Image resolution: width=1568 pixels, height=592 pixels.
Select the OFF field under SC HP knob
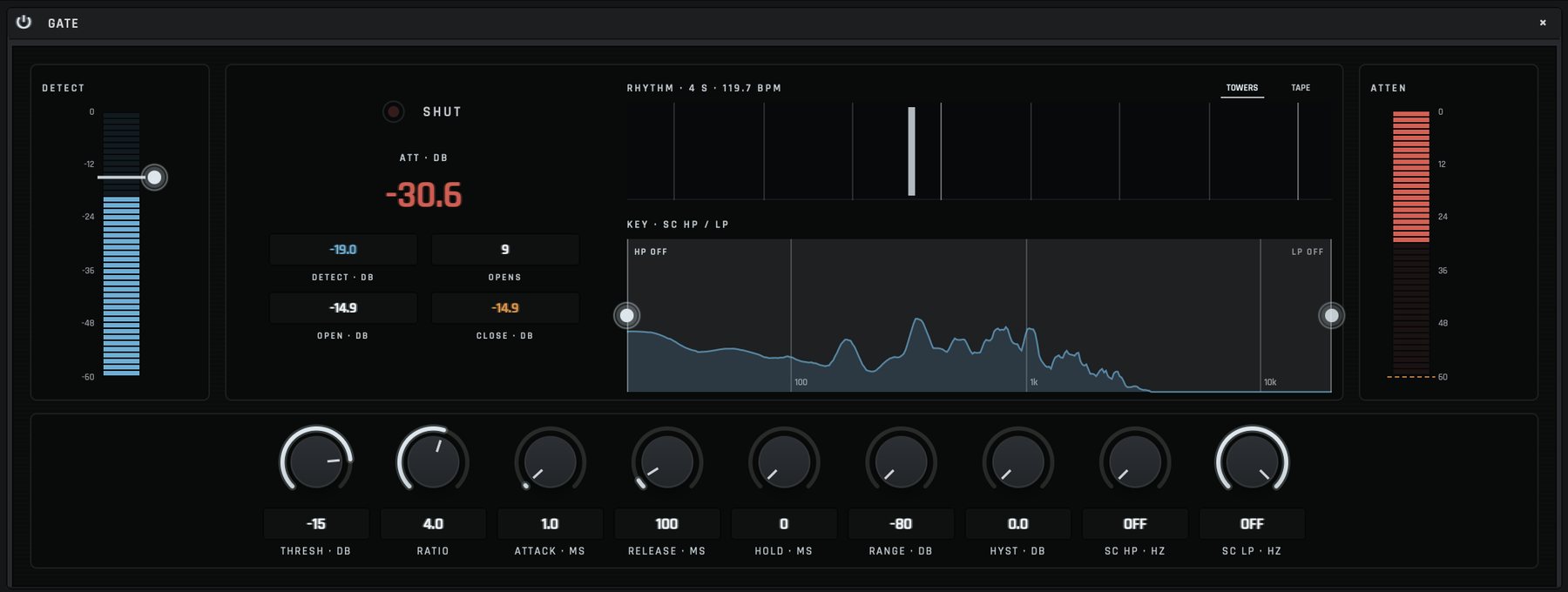coord(1135,524)
